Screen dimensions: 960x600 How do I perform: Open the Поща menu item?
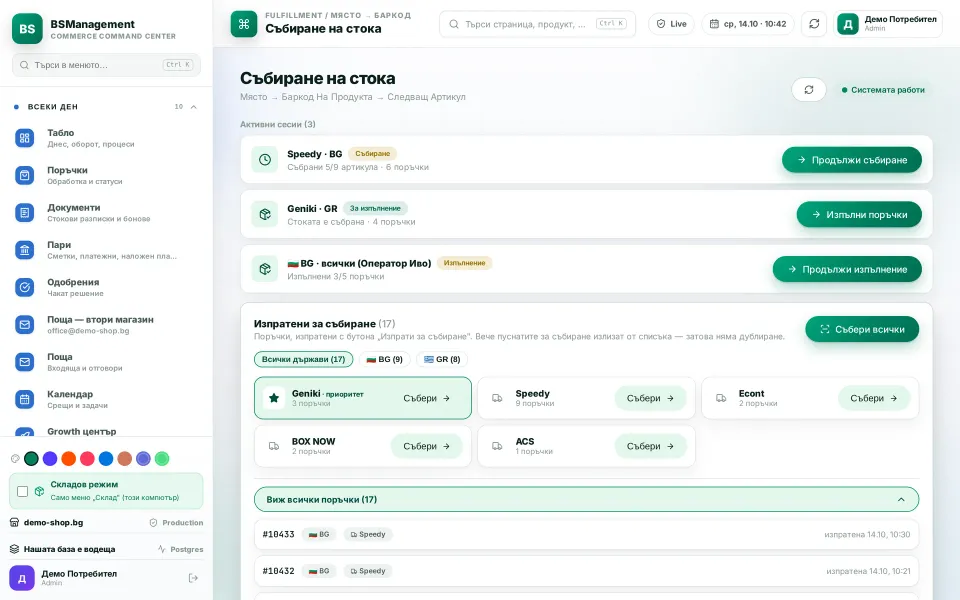pos(107,362)
